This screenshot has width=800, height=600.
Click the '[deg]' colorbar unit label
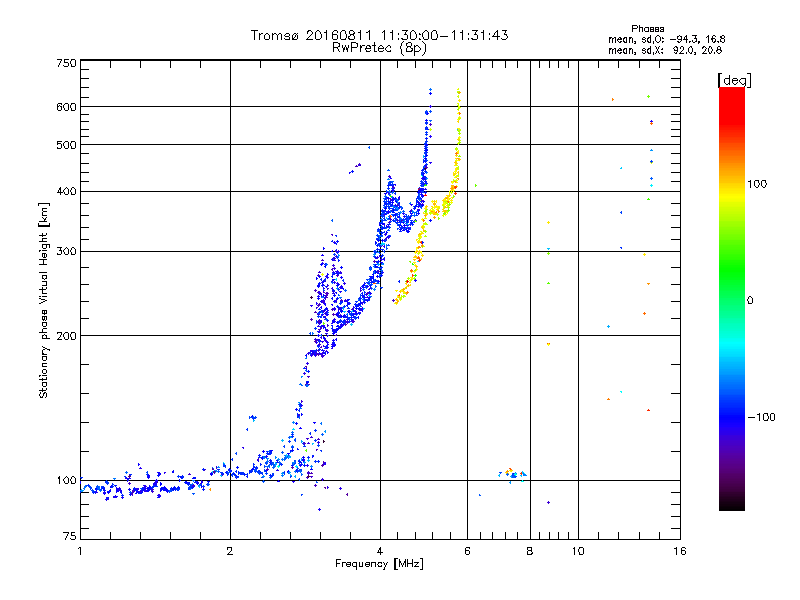point(734,80)
